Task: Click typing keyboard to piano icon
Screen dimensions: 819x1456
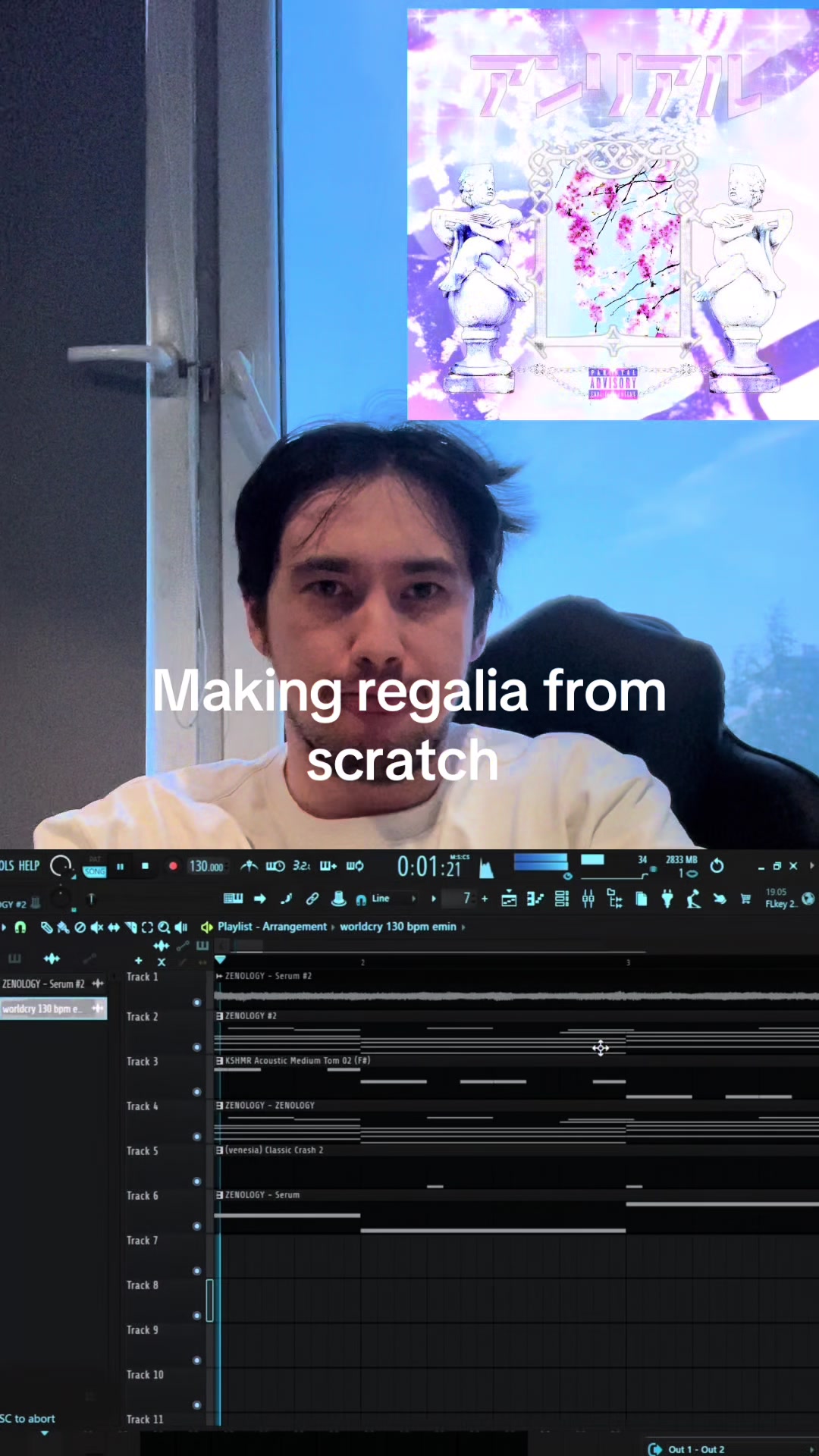Action: pyautogui.click(x=233, y=899)
